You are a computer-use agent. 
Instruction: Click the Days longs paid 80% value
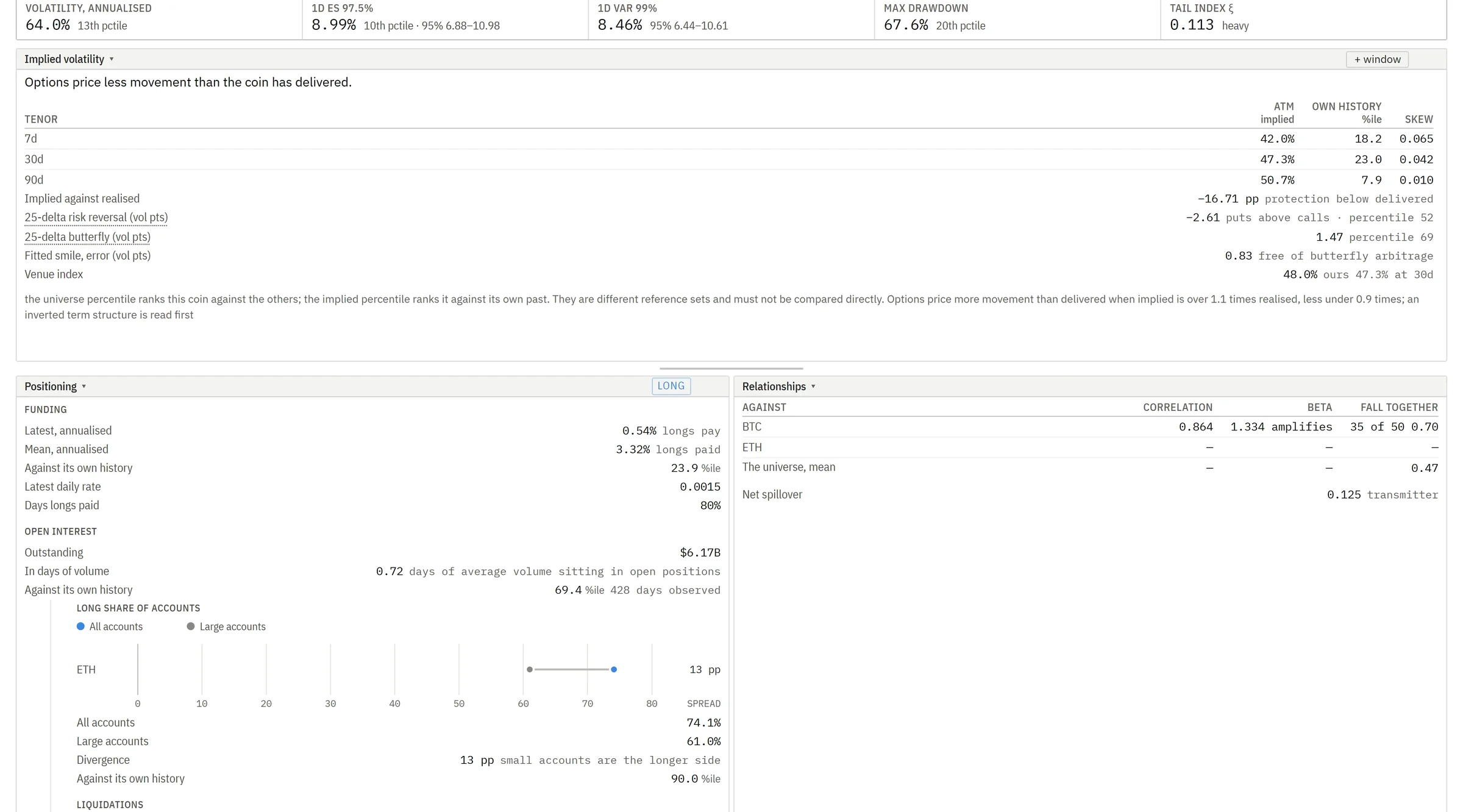pyautogui.click(x=710, y=505)
